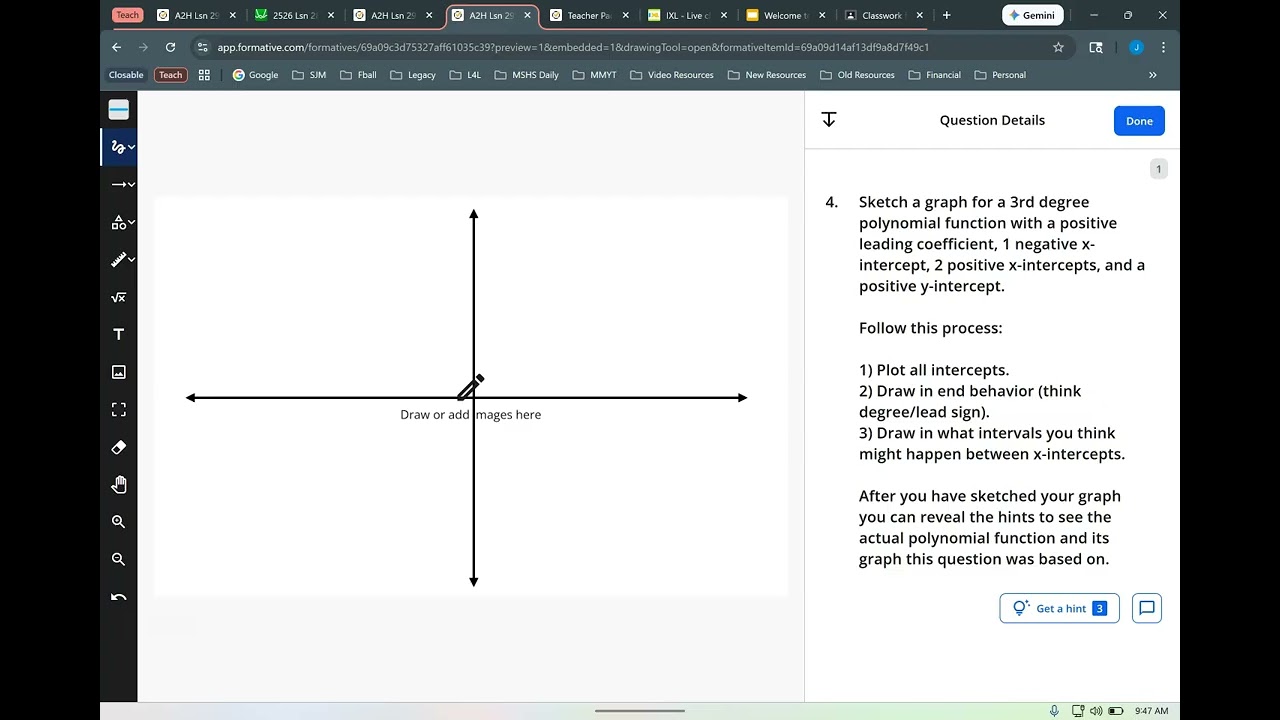
Task: Switch to the Teacher Pa tab
Action: (590, 15)
